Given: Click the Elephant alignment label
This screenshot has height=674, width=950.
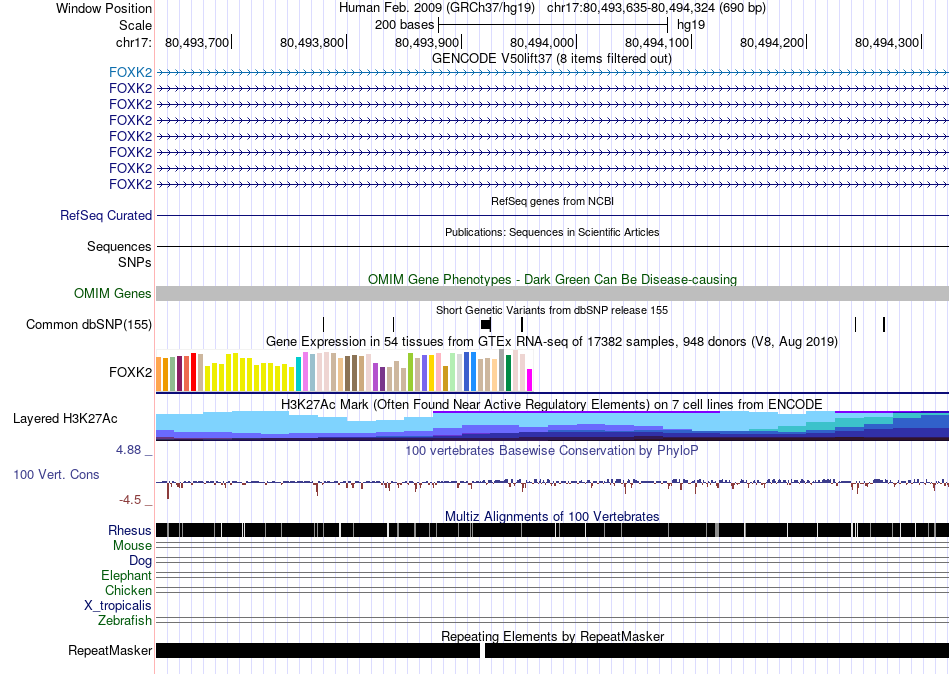Looking at the screenshot, I should (126, 576).
